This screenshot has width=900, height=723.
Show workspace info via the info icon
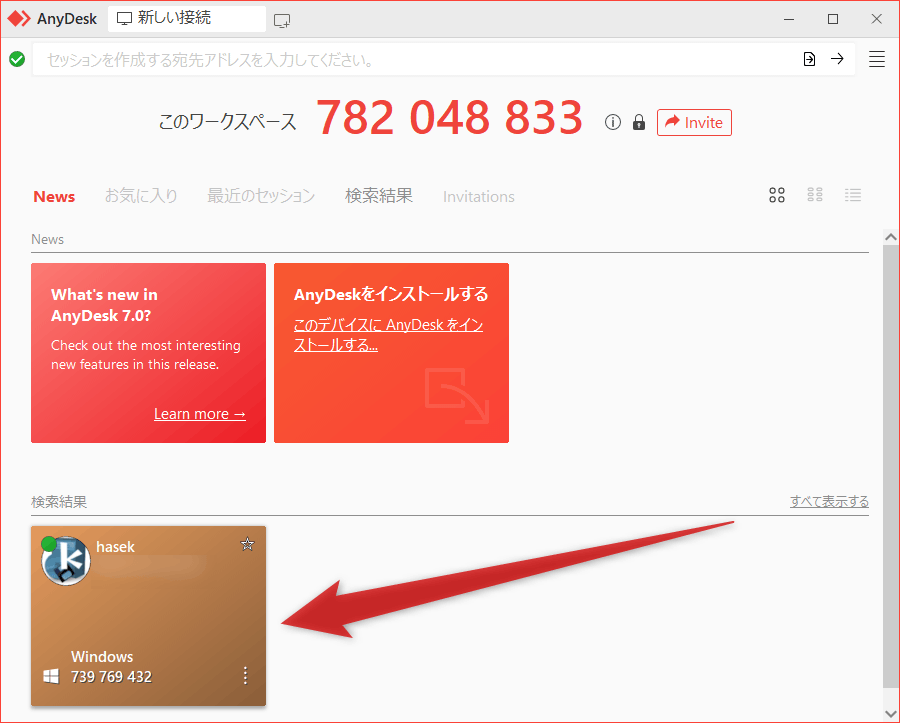(x=613, y=122)
